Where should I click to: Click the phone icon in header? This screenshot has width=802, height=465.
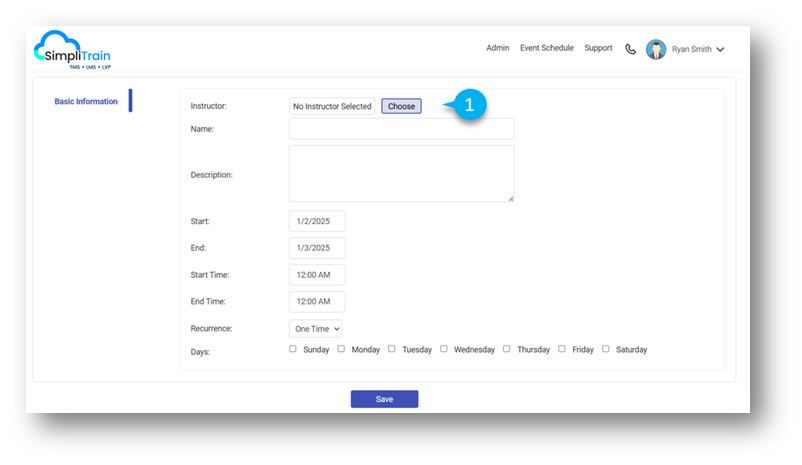click(x=630, y=49)
